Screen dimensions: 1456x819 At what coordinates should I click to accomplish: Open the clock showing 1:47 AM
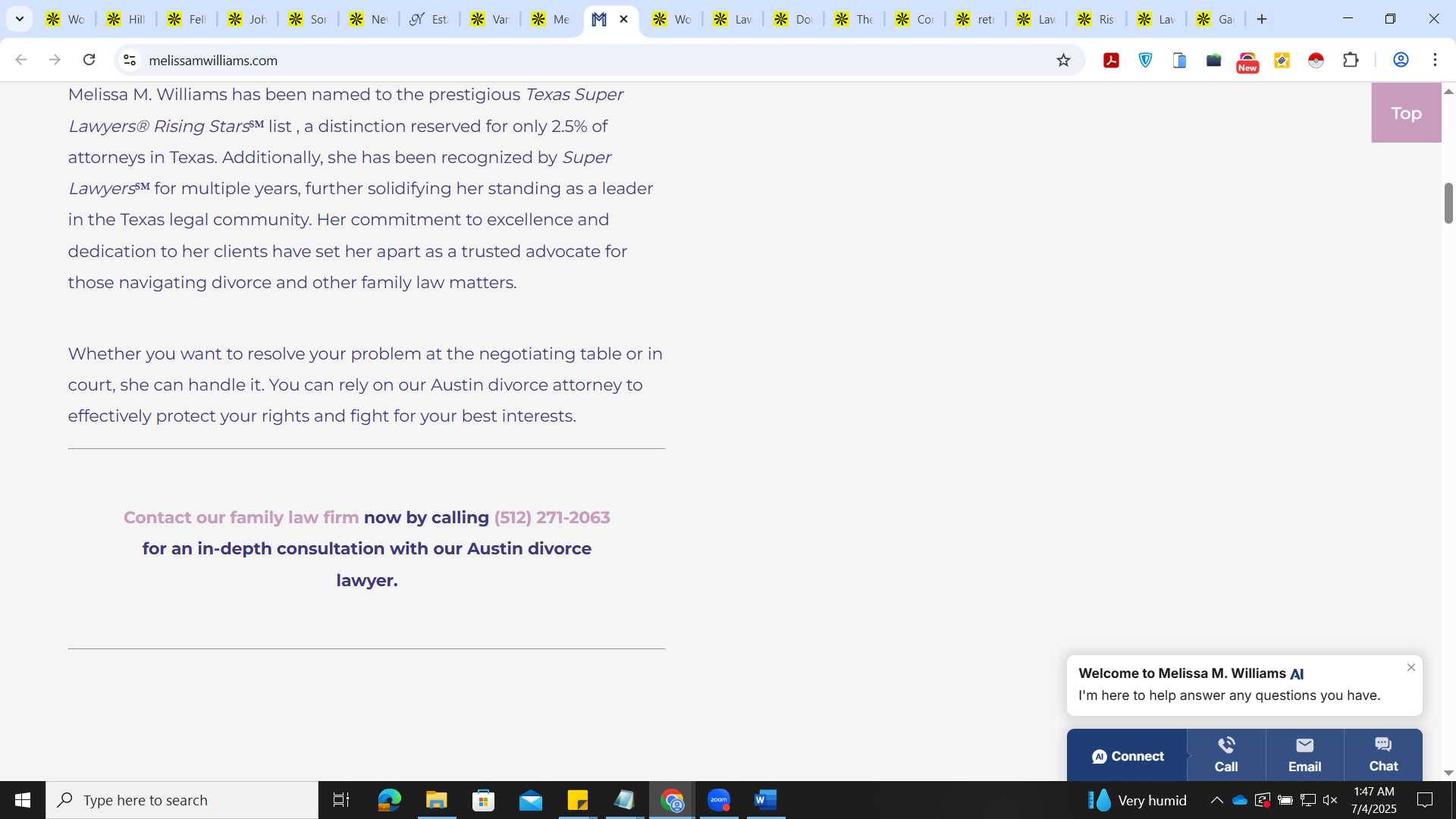[x=1373, y=800]
